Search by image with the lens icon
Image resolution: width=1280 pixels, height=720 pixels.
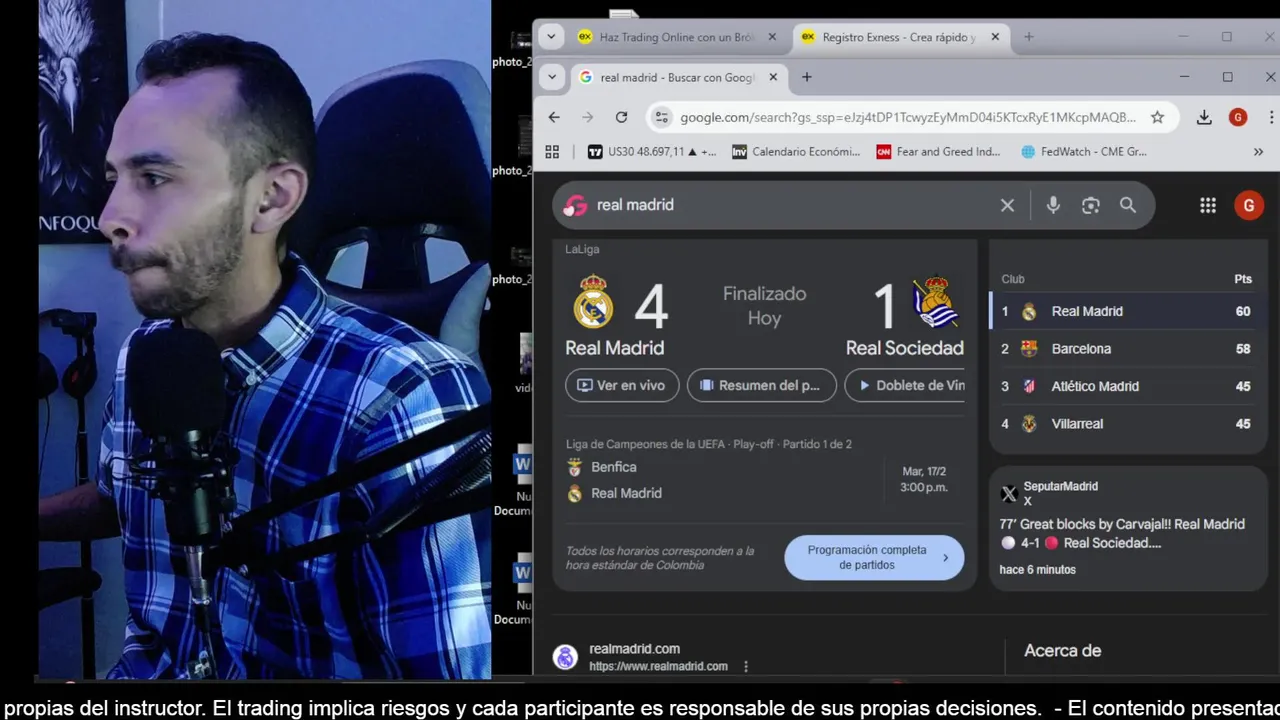[x=1090, y=205]
